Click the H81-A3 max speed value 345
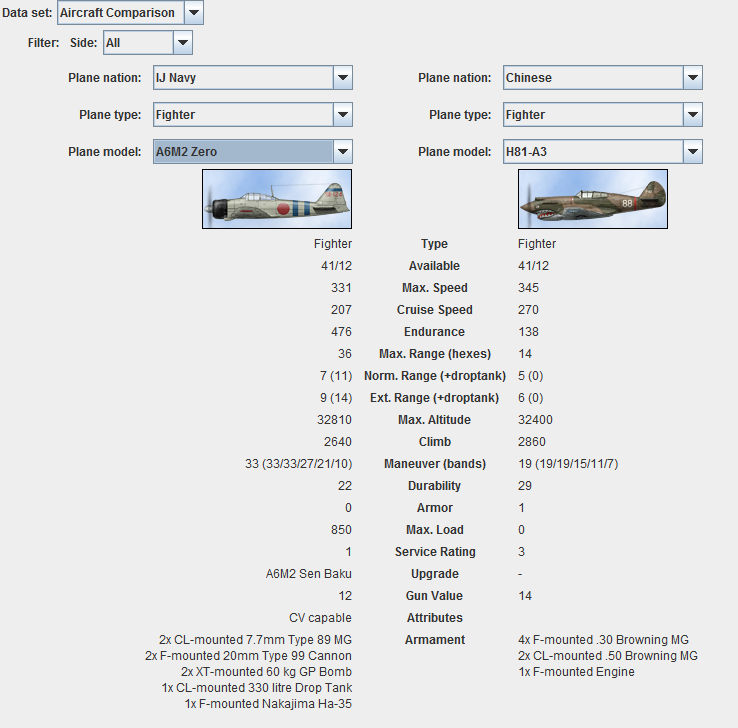 point(529,288)
